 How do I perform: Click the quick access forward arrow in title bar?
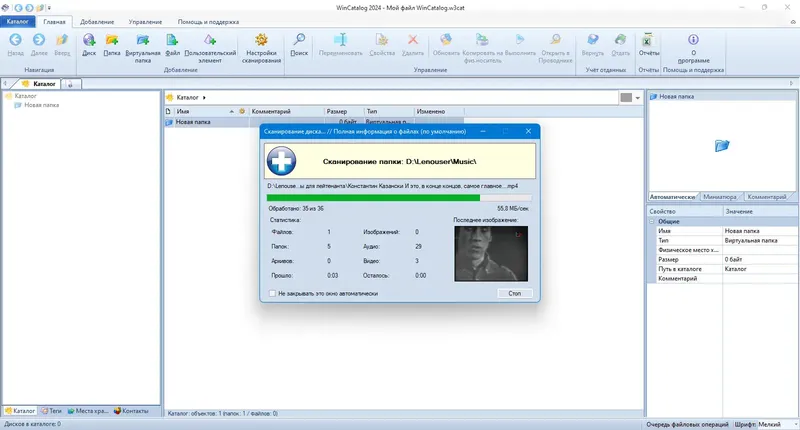pos(30,8)
